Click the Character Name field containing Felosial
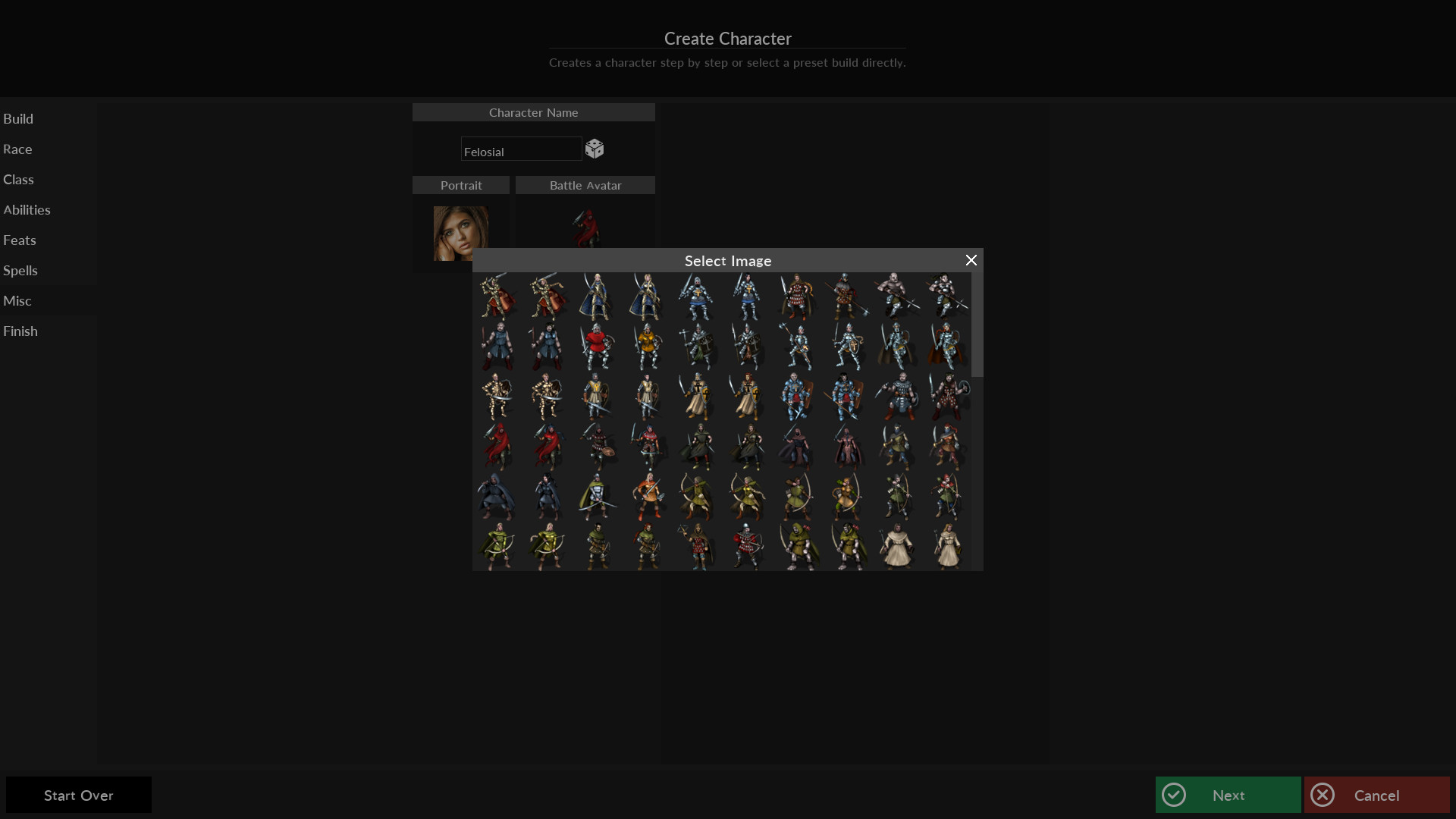1456x819 pixels. (x=521, y=149)
